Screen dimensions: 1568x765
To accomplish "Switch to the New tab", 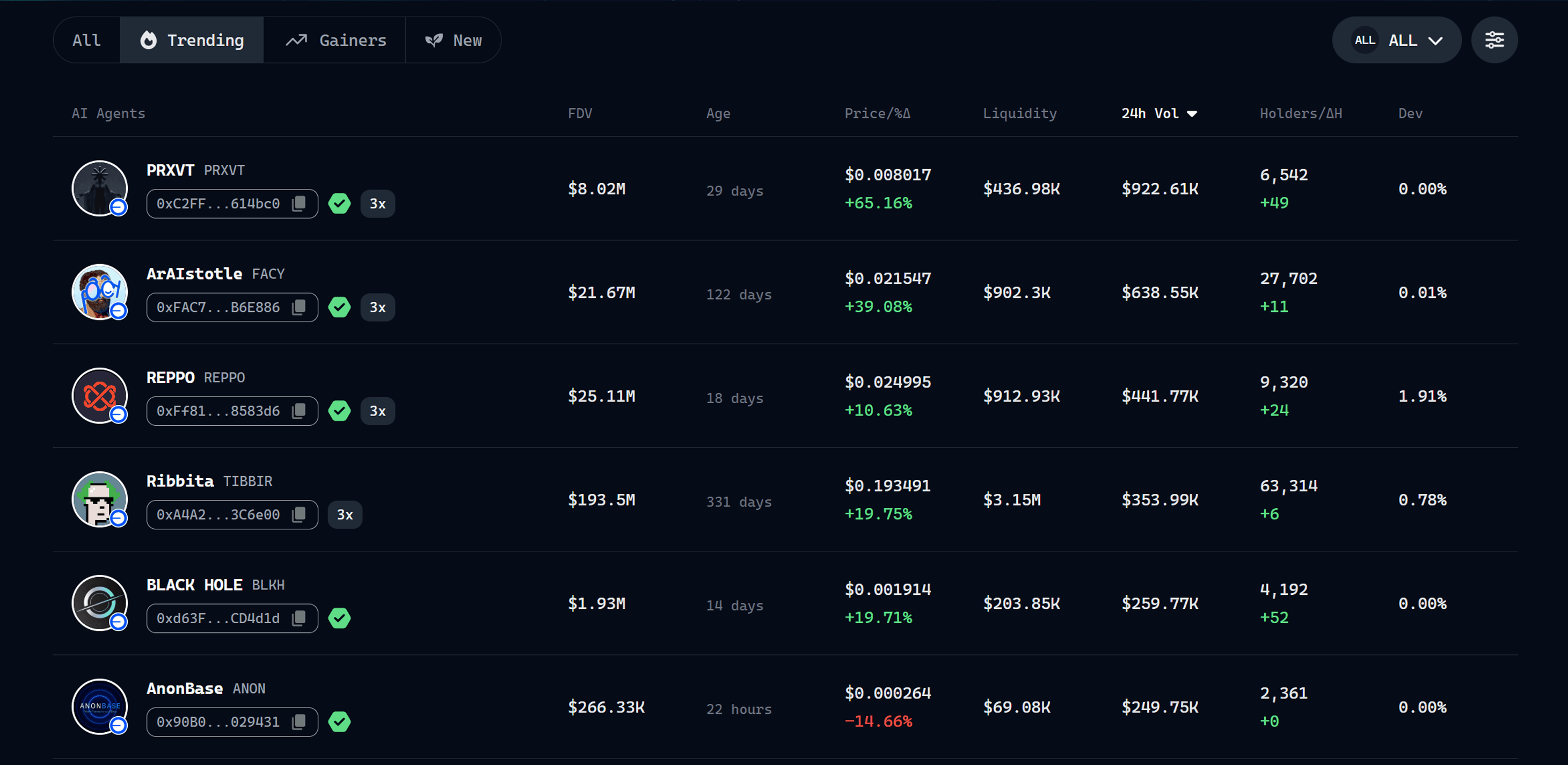I will pos(454,40).
